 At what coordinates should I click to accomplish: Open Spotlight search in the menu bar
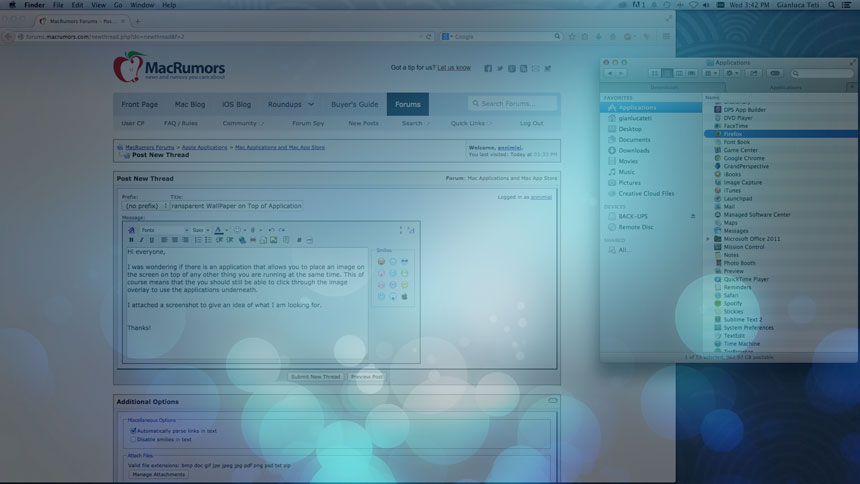pyautogui.click(x=832, y=5)
